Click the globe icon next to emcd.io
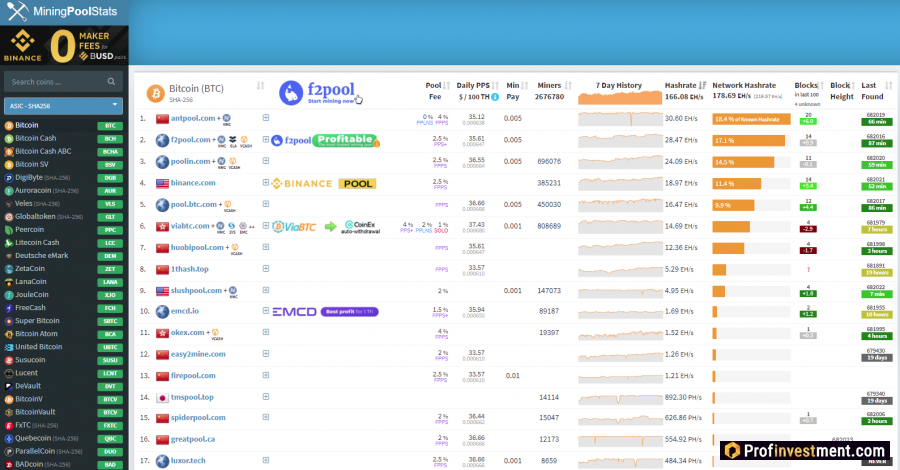 coord(162,312)
